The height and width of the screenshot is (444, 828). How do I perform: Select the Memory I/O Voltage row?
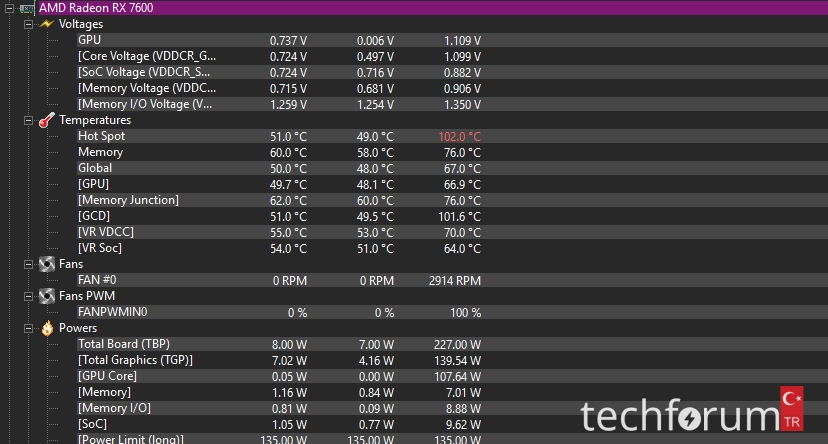point(452,104)
